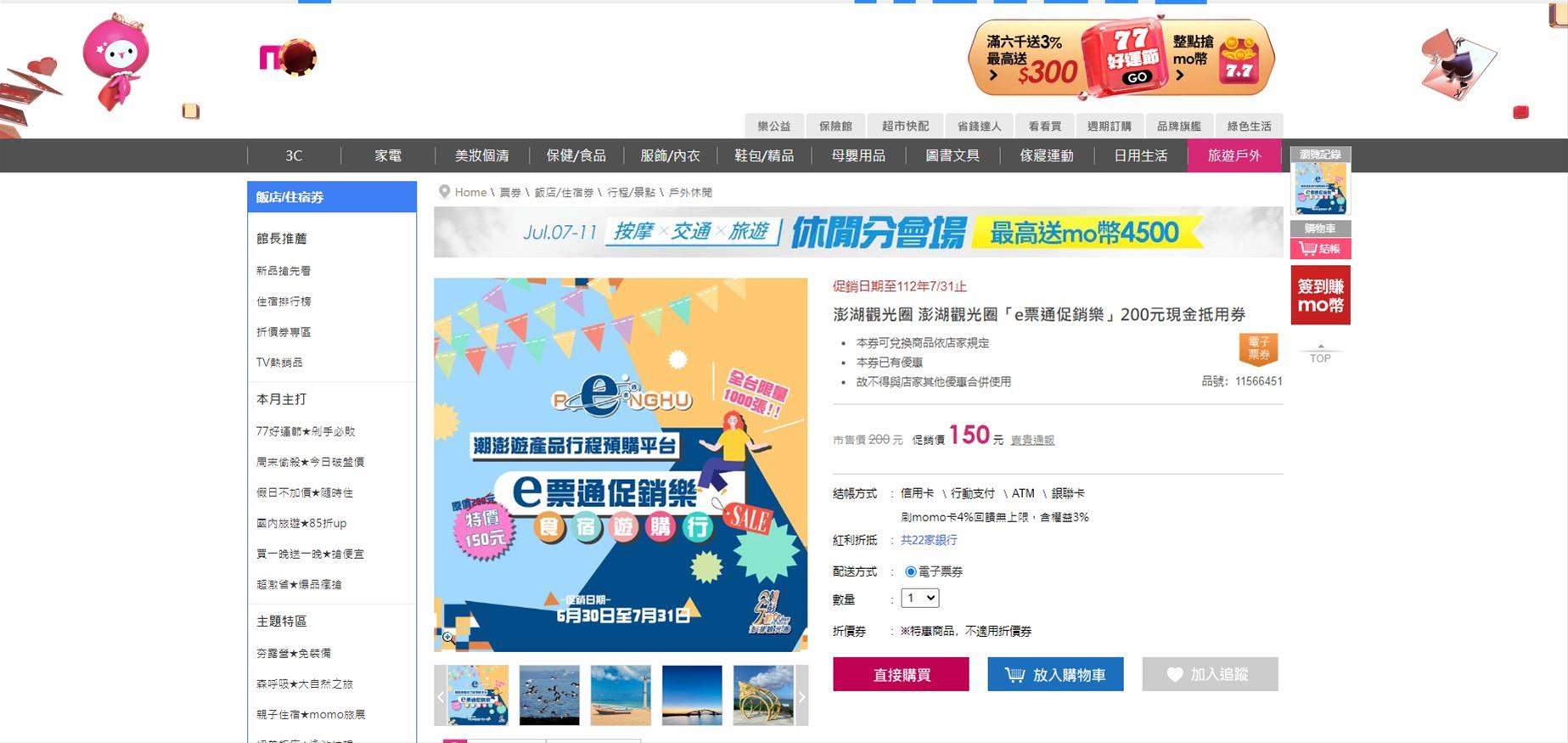This screenshot has height=743, width=1568.
Task: Open the browsing history product thumbnail
Action: point(1320,188)
